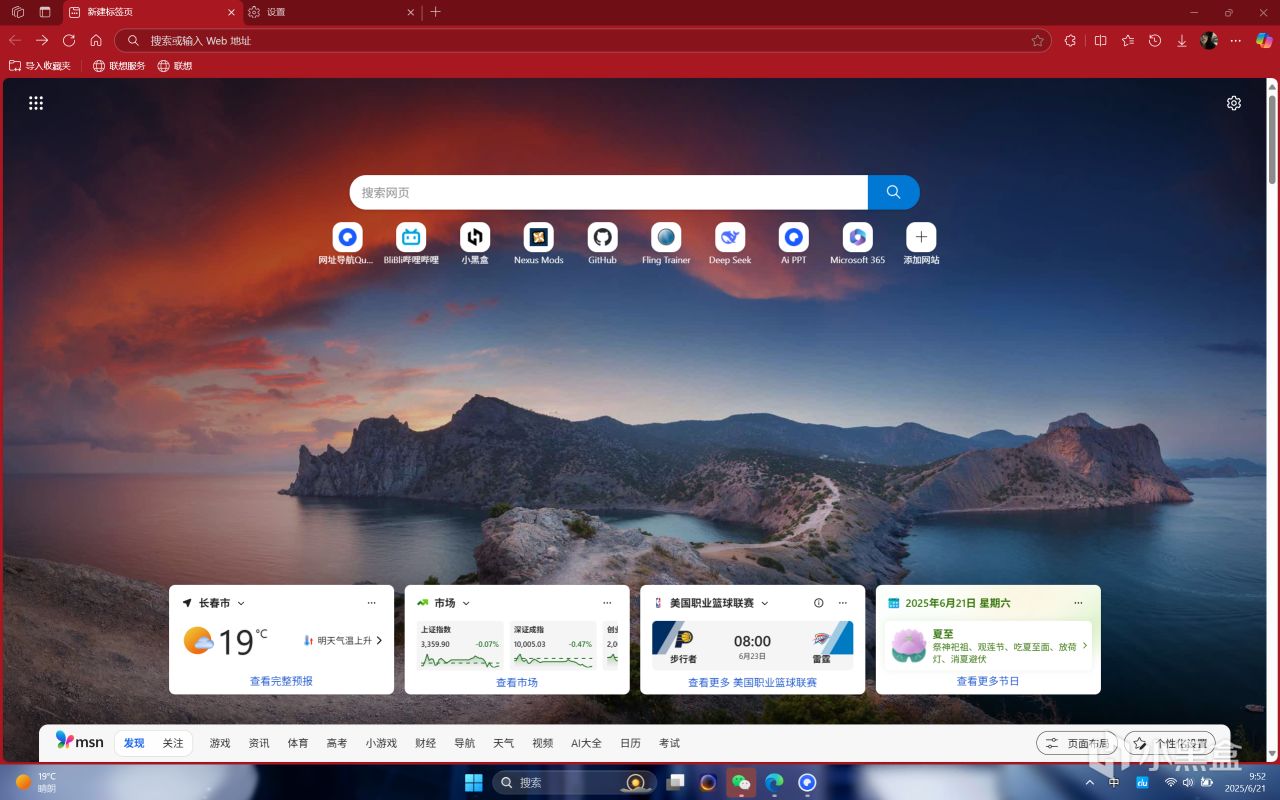The height and width of the screenshot is (800, 1280).
Task: Open more options on calendar card
Action: pyautogui.click(x=1078, y=603)
